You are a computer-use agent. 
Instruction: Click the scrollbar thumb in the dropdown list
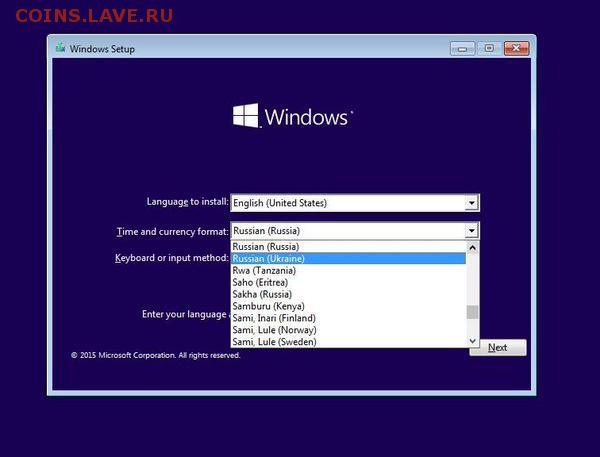click(x=473, y=312)
